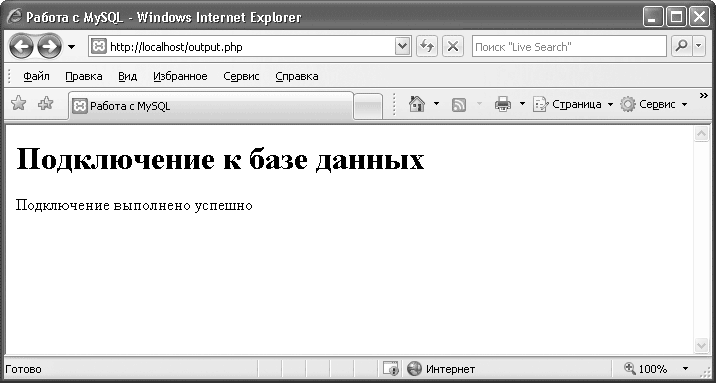Select the Работа с MySQL tab
716x383 pixels.
(x=211, y=106)
